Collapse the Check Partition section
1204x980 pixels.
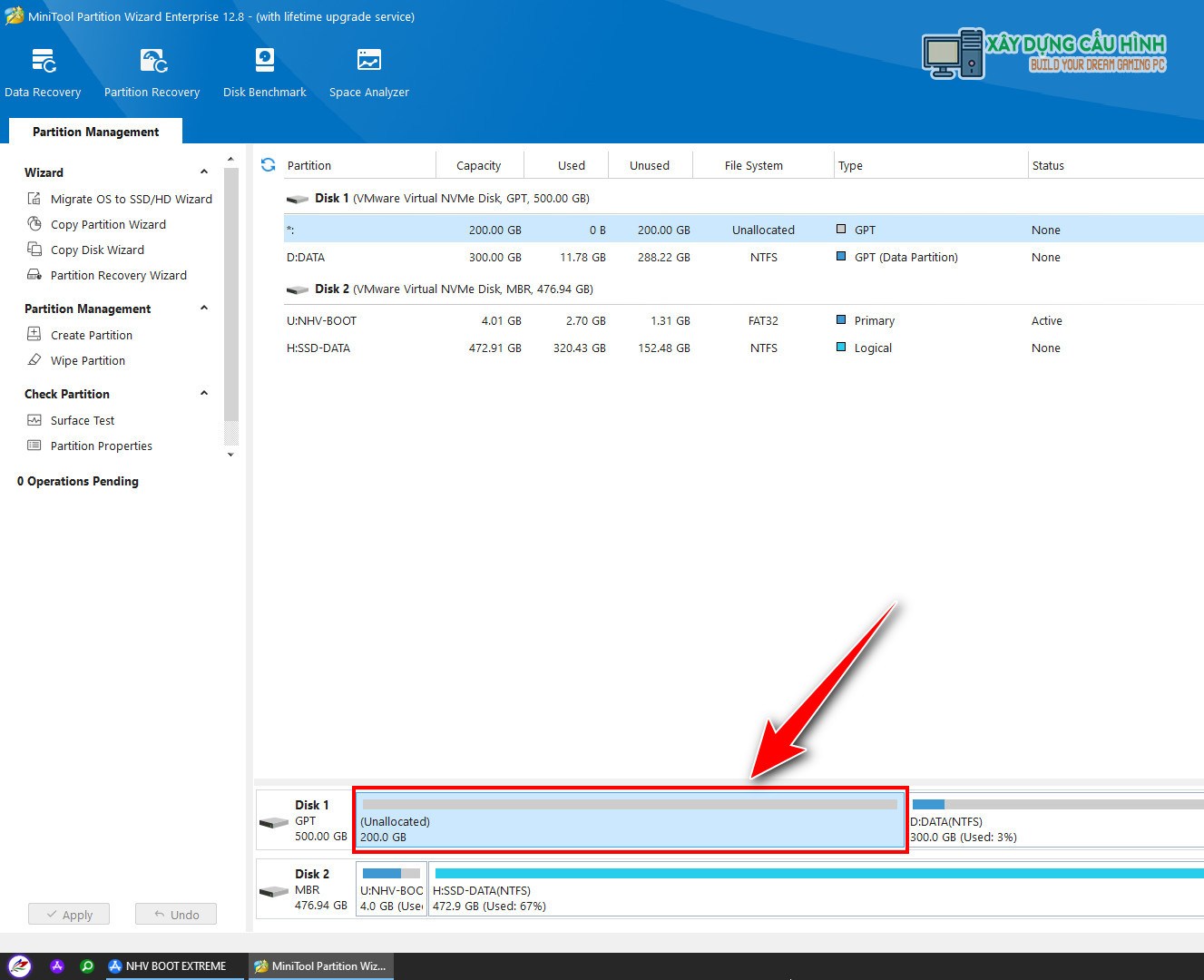click(204, 393)
